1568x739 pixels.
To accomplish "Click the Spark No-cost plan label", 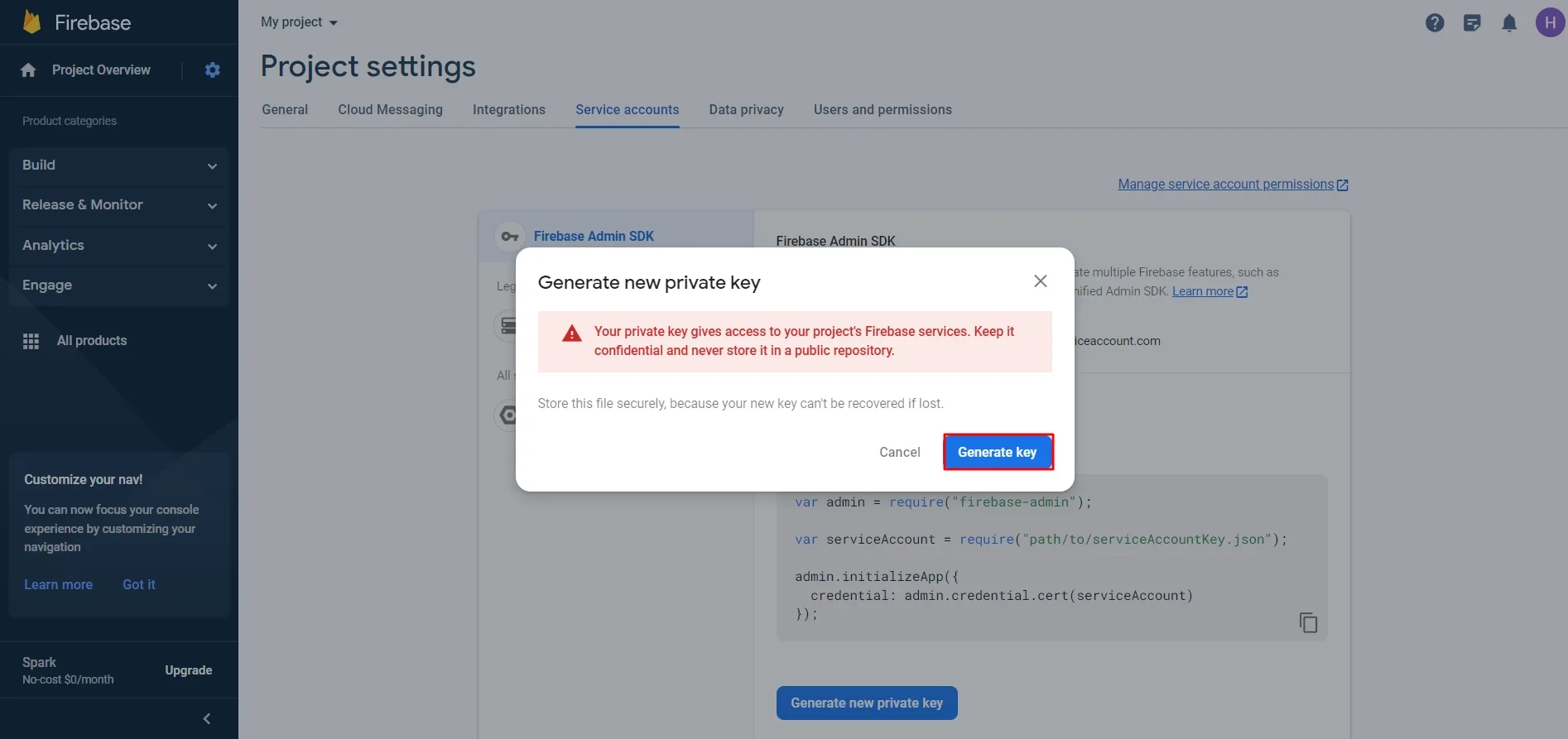I will (x=68, y=670).
